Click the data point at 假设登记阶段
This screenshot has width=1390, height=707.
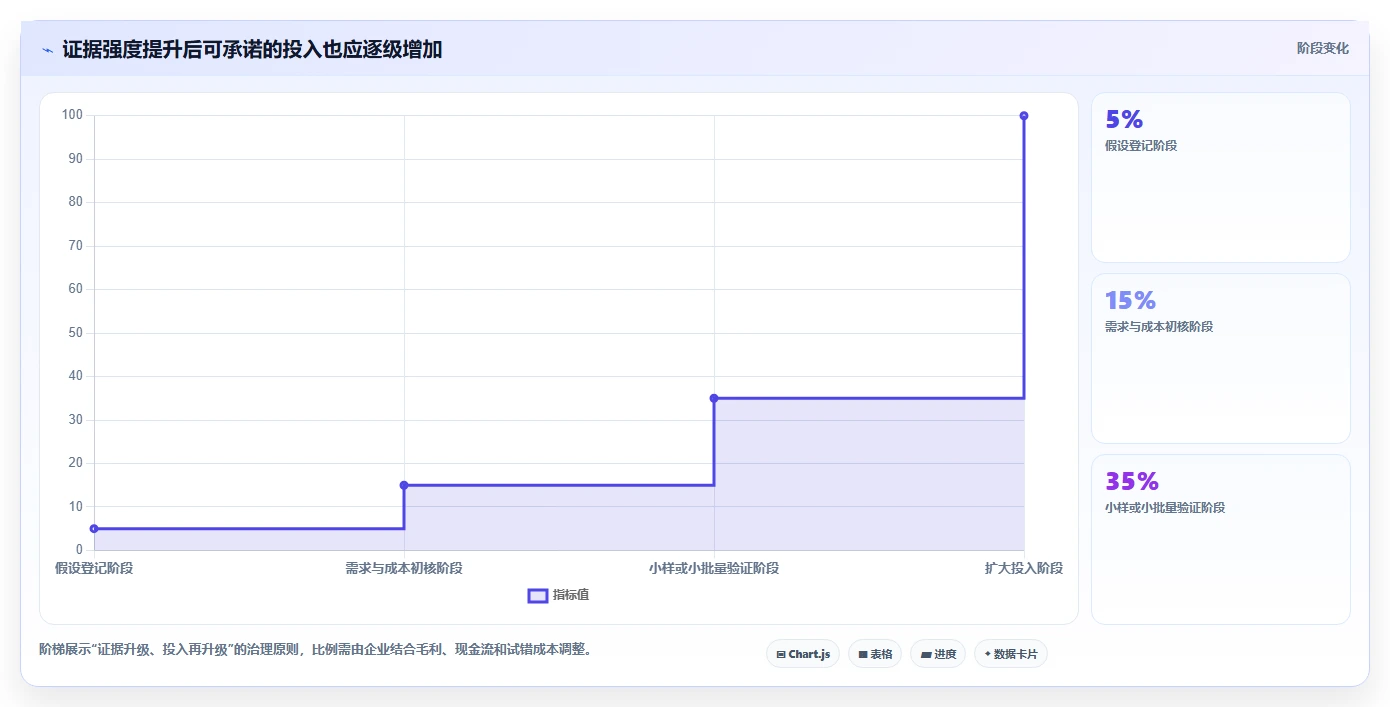[94, 529]
